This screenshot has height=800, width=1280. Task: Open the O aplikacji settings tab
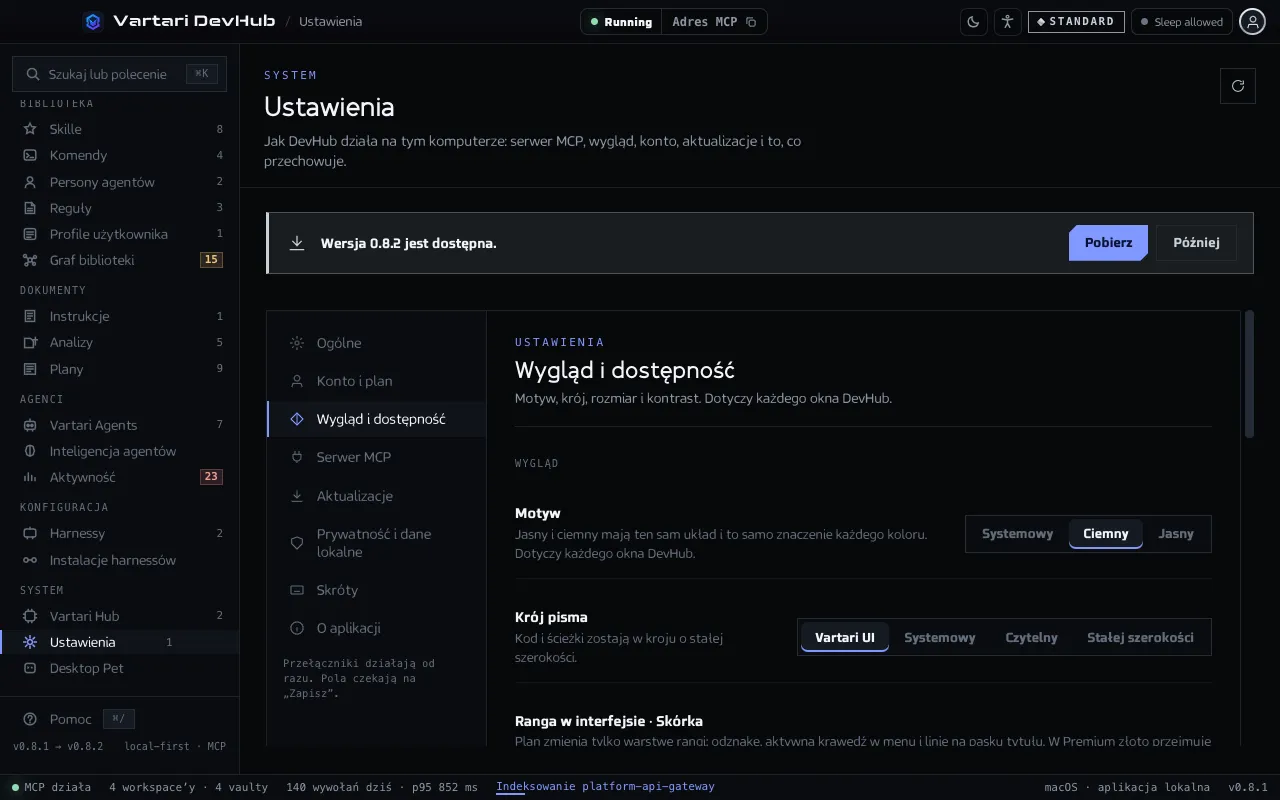tap(377, 628)
